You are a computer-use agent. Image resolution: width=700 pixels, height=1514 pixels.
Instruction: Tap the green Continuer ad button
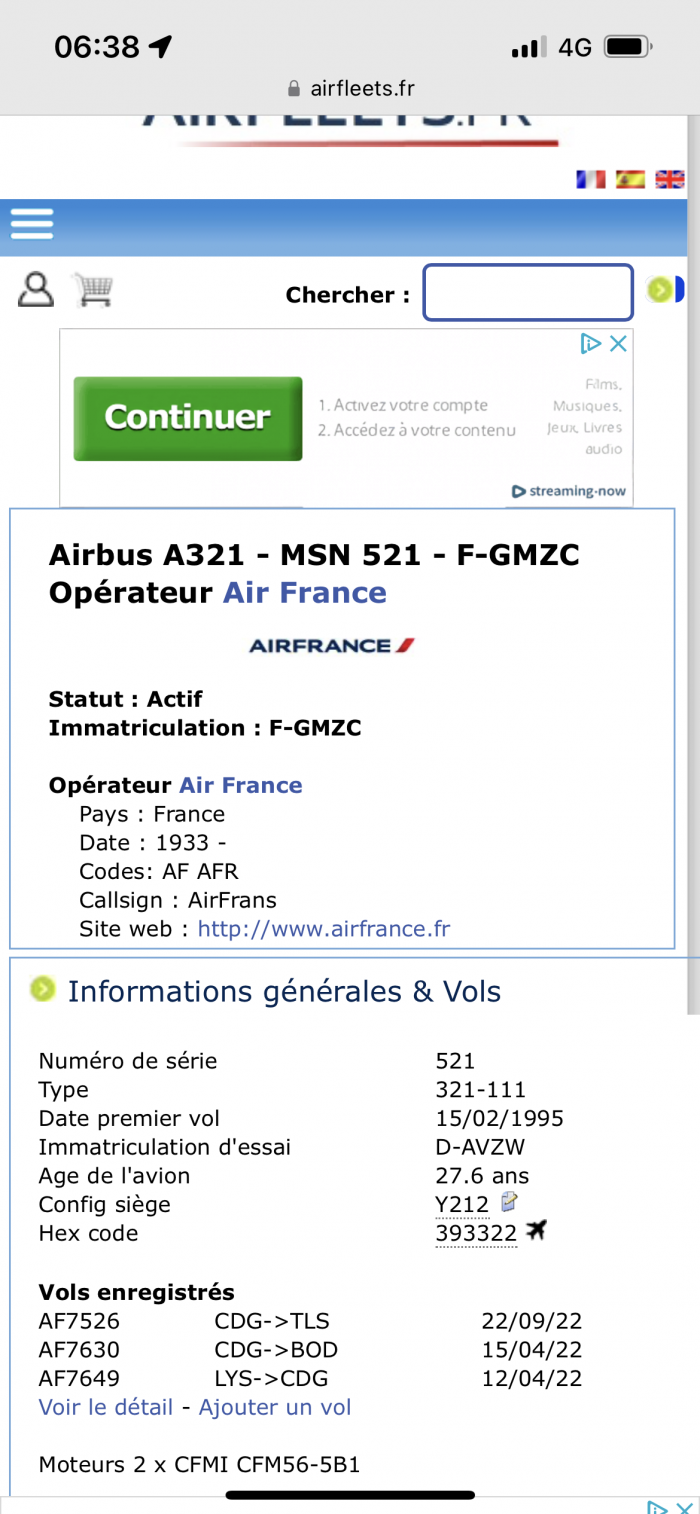(188, 418)
